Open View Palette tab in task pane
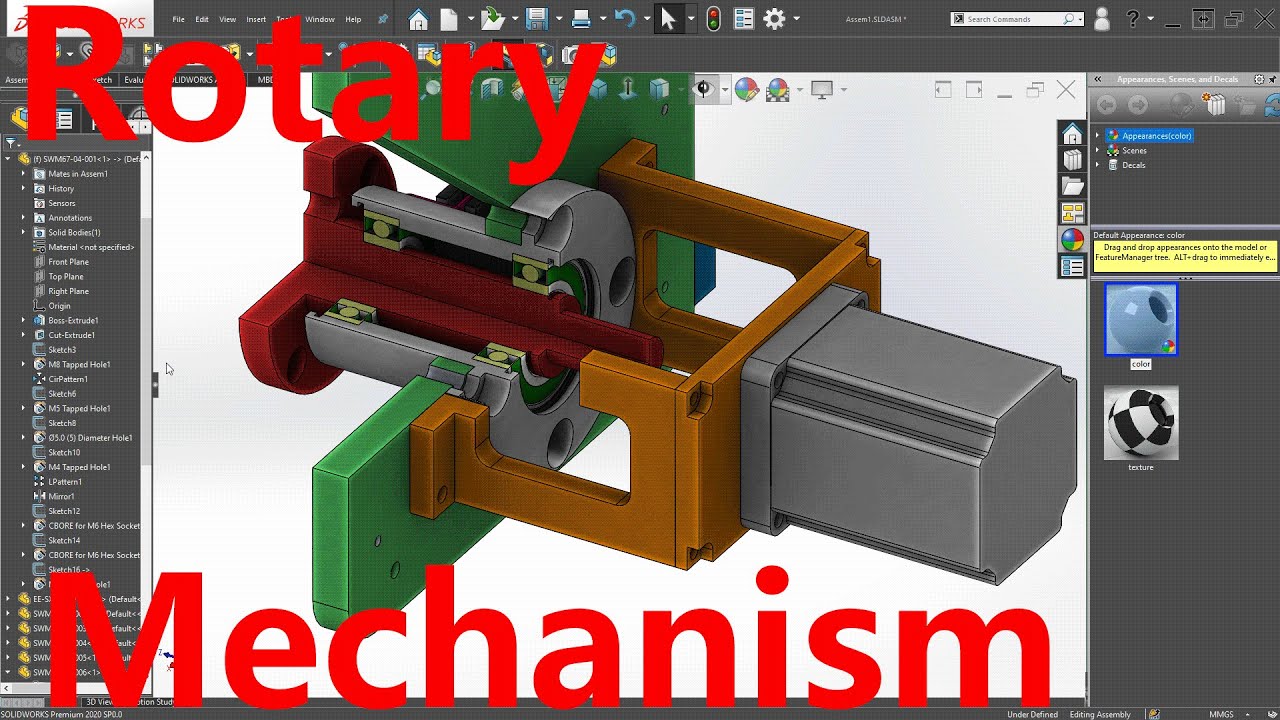The image size is (1280, 720). click(1072, 213)
